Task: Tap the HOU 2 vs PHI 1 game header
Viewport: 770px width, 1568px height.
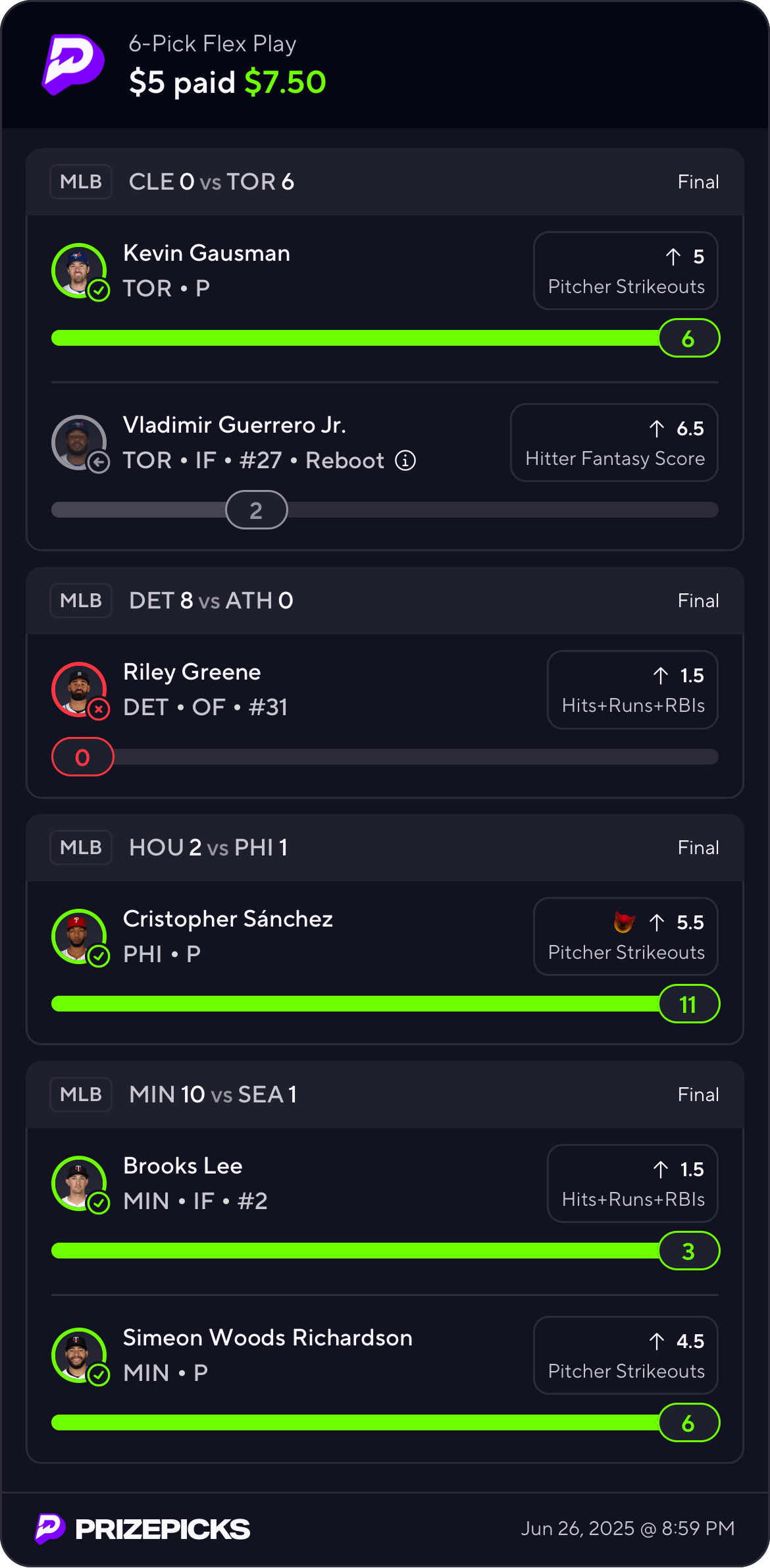Action: pos(208,848)
